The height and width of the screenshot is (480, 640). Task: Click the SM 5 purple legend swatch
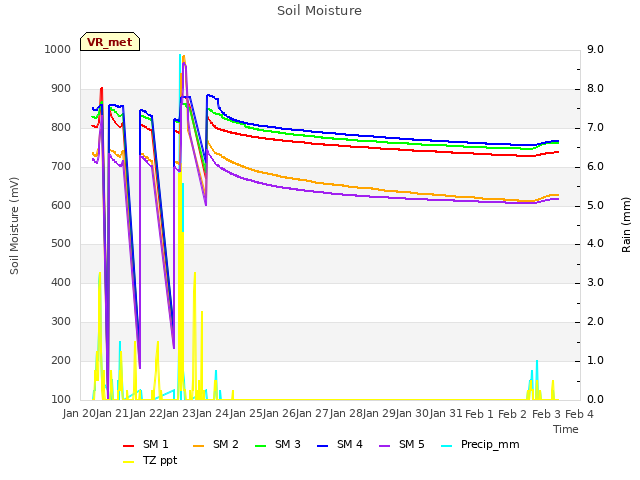tap(384, 446)
